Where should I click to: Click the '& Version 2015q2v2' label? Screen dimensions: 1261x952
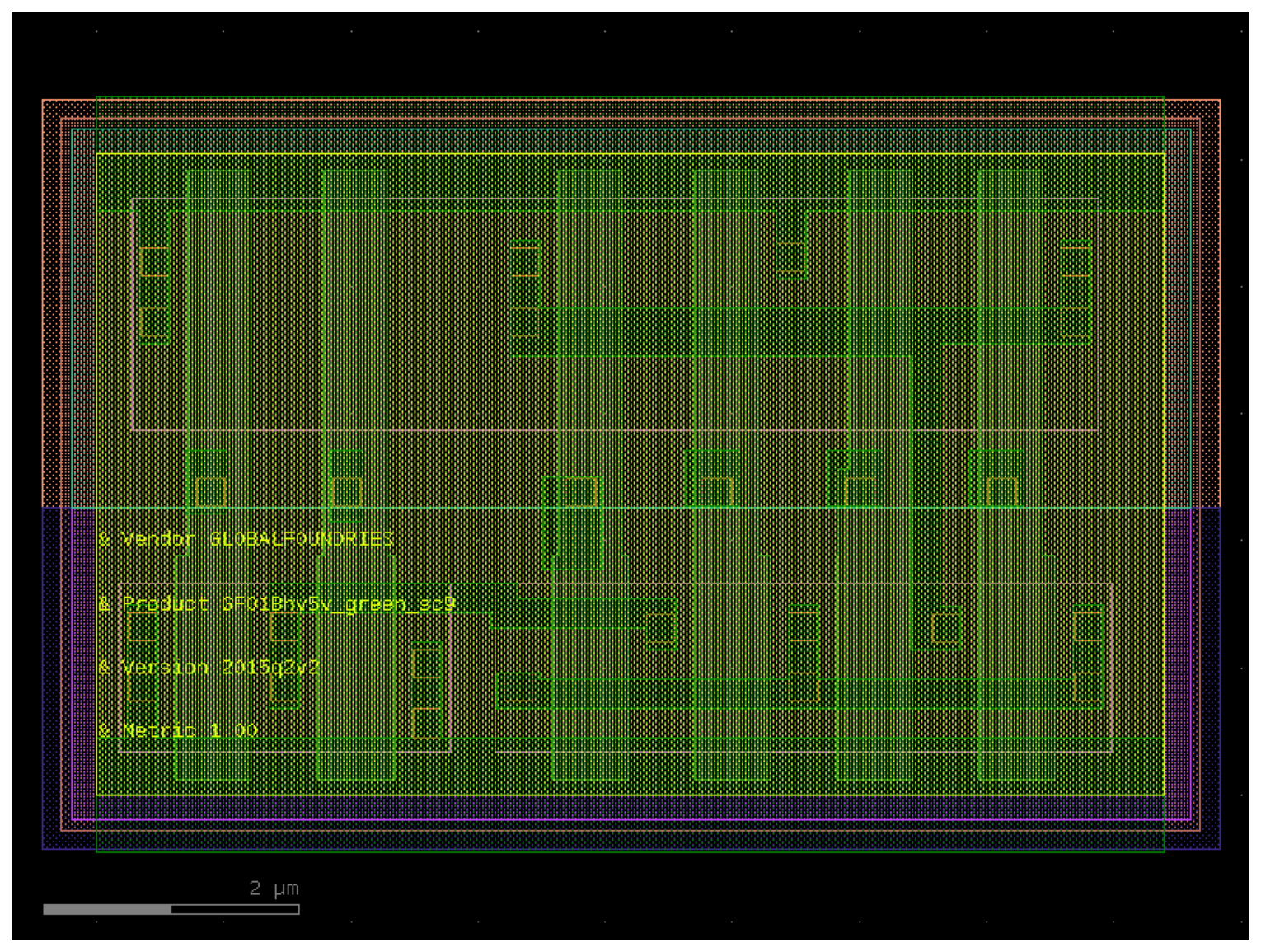[209, 667]
